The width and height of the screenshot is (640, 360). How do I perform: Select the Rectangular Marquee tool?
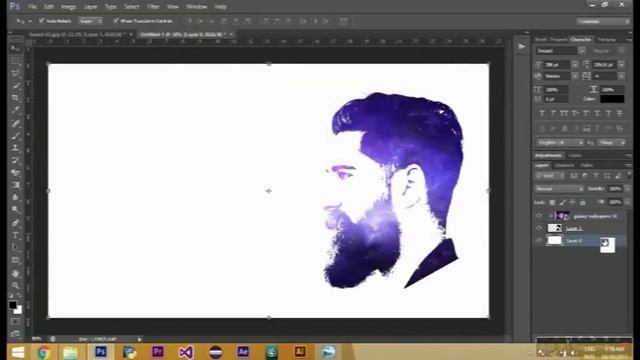[16, 61]
